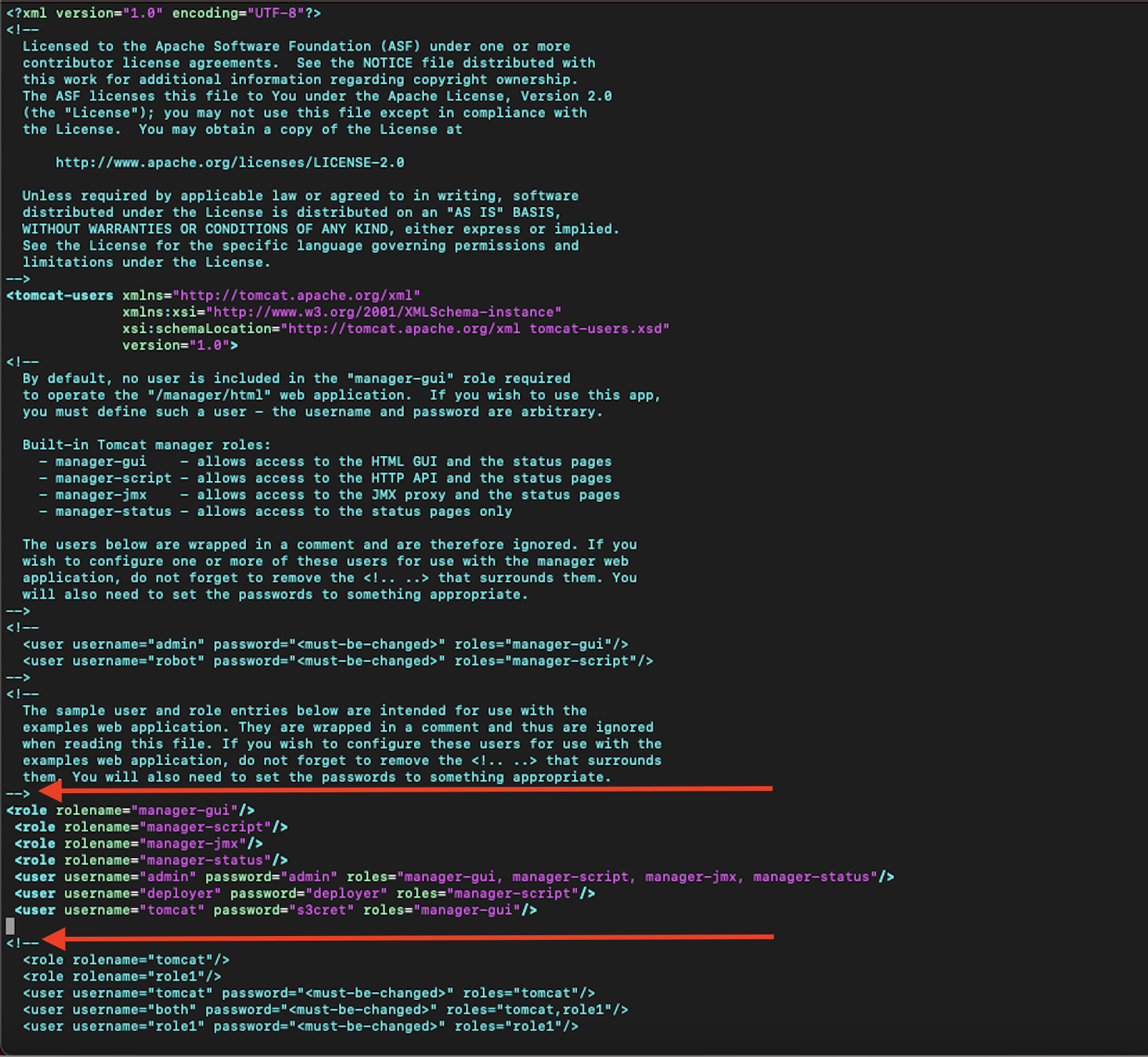Click the line 'Licensed to the Apache Software Foundation (ASF)'
The height and width of the screenshot is (1057, 1148).
(297, 46)
